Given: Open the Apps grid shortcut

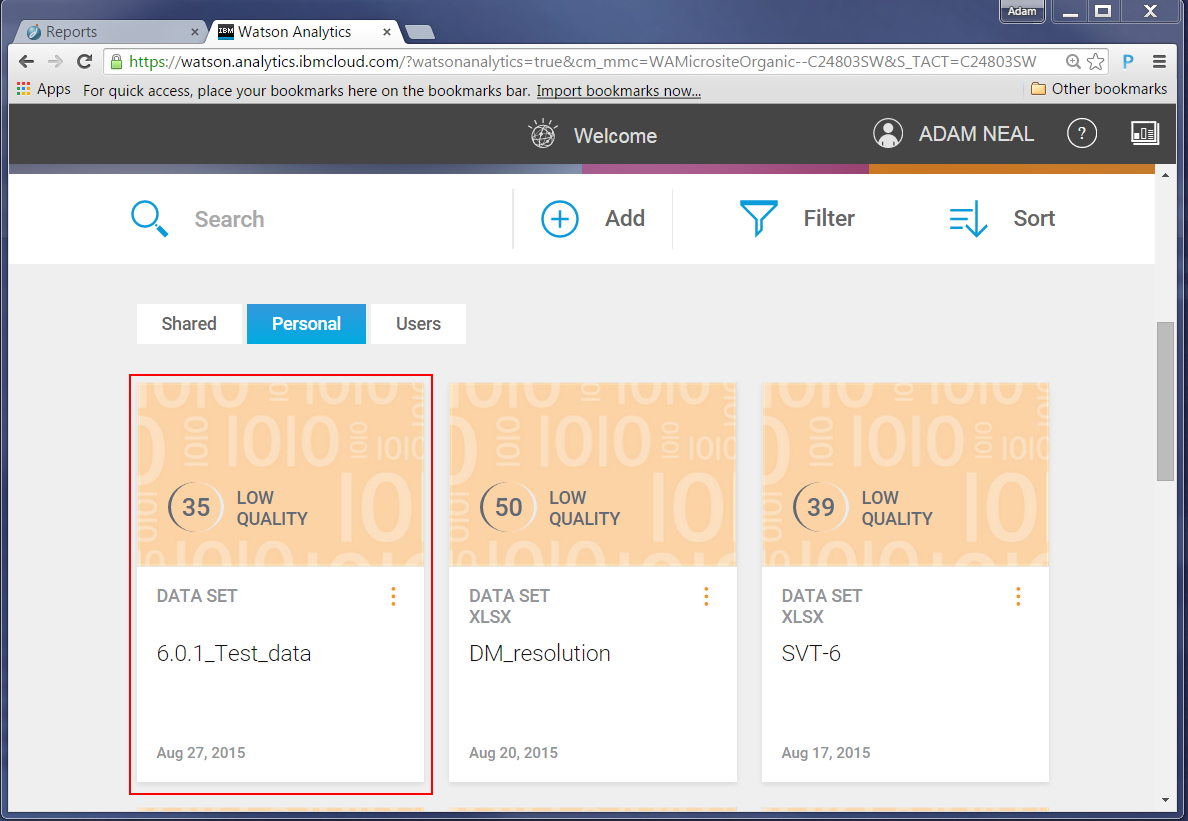Looking at the screenshot, I should coord(44,89).
